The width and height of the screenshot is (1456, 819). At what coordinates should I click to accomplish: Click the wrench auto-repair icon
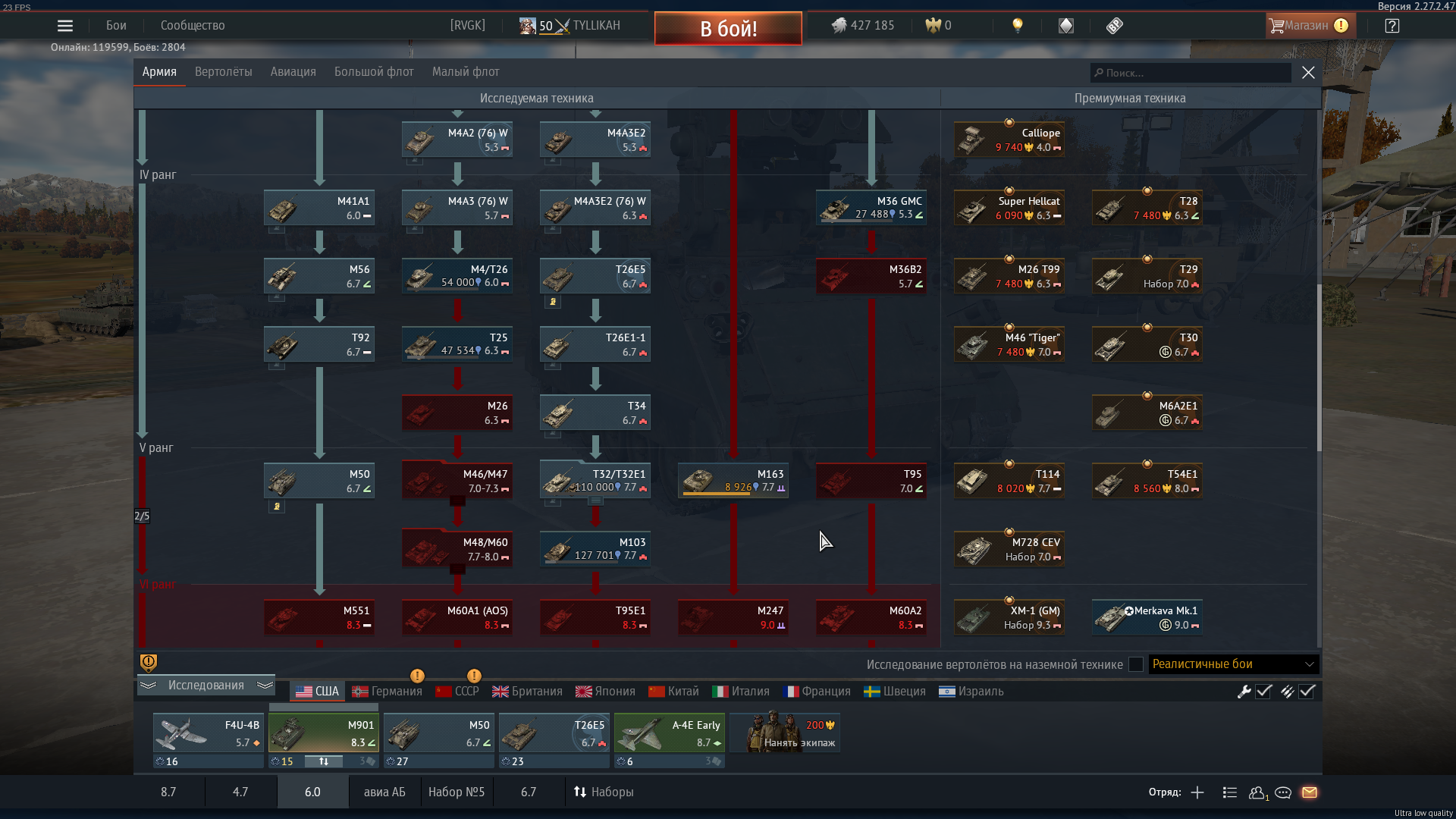pyautogui.click(x=1244, y=692)
